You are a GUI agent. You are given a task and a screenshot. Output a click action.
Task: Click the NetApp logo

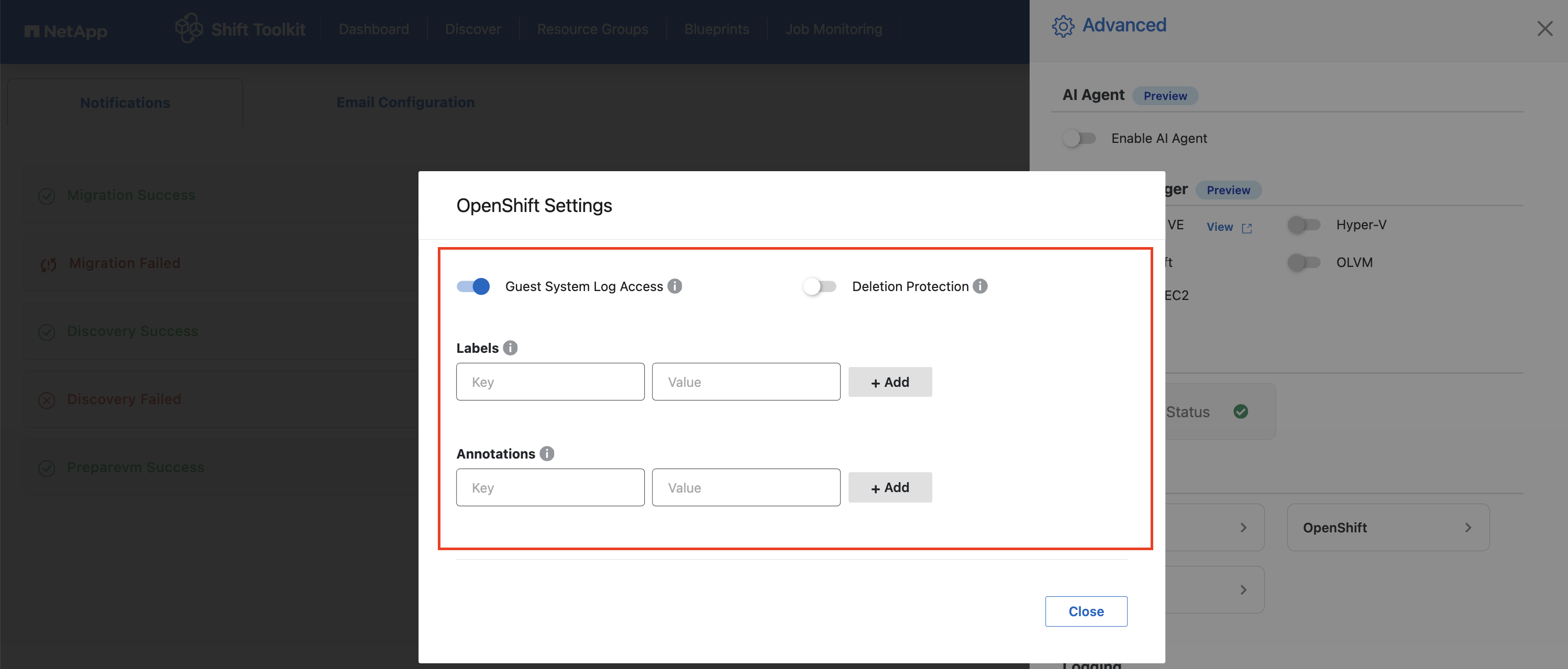pos(66,30)
